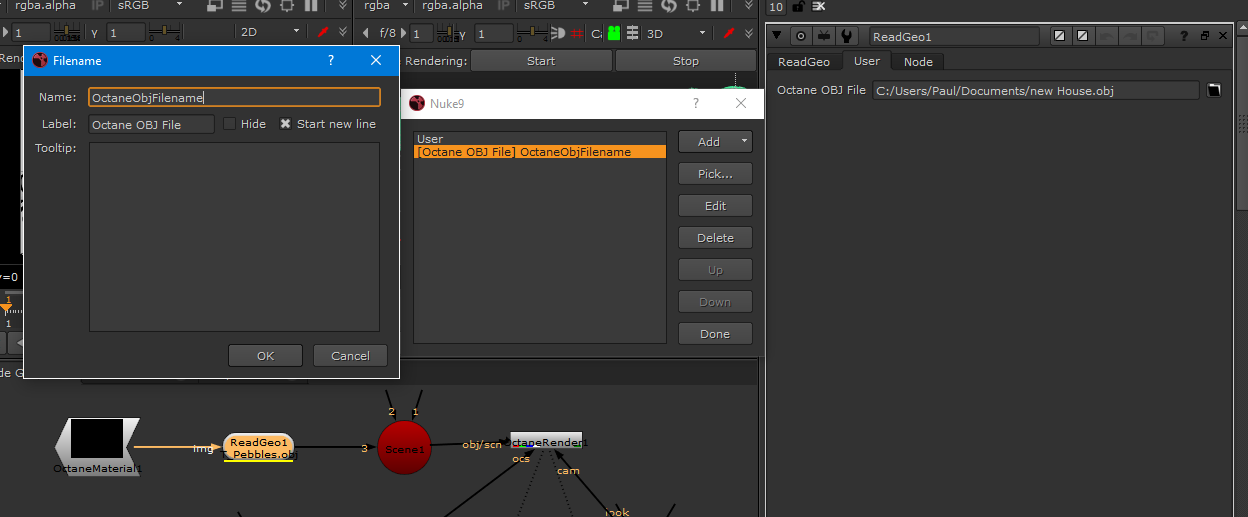
Task: Toggle the padlock icon above properties bin
Action: pos(798,6)
